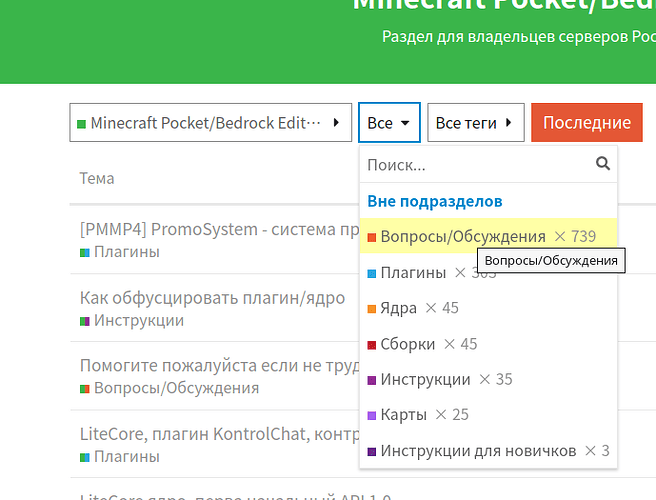This screenshot has width=656, height=500.
Task: Open topic Помогите пожалуйста если не трудно
Action: (x=219, y=366)
